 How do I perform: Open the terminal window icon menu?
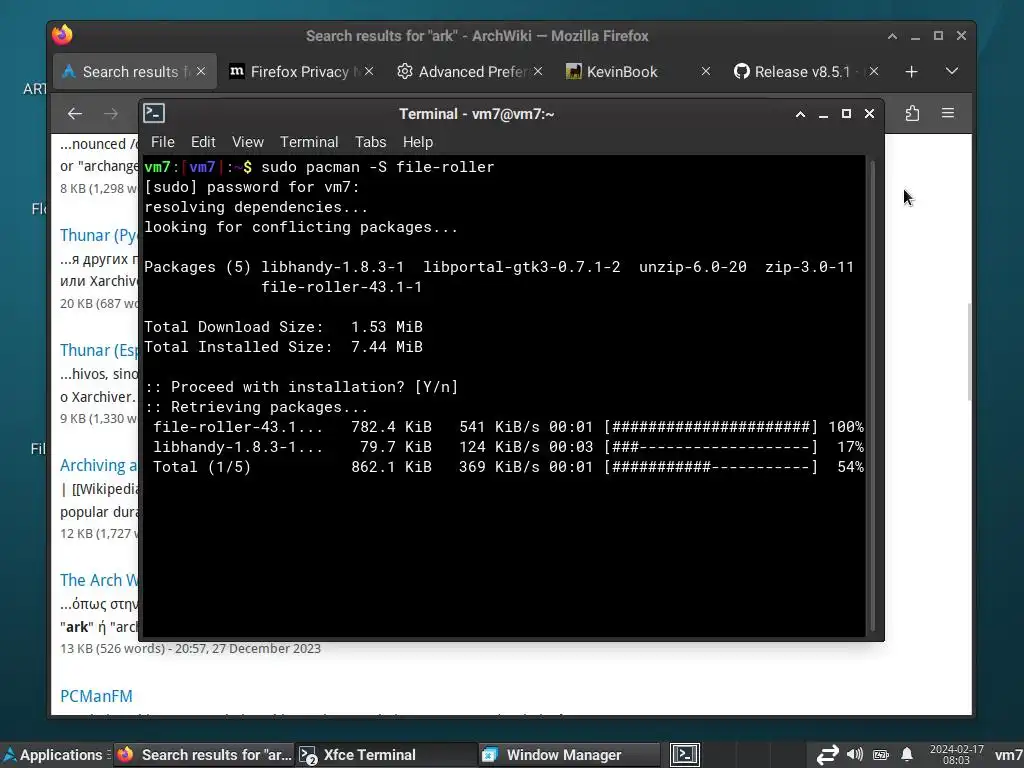click(154, 114)
